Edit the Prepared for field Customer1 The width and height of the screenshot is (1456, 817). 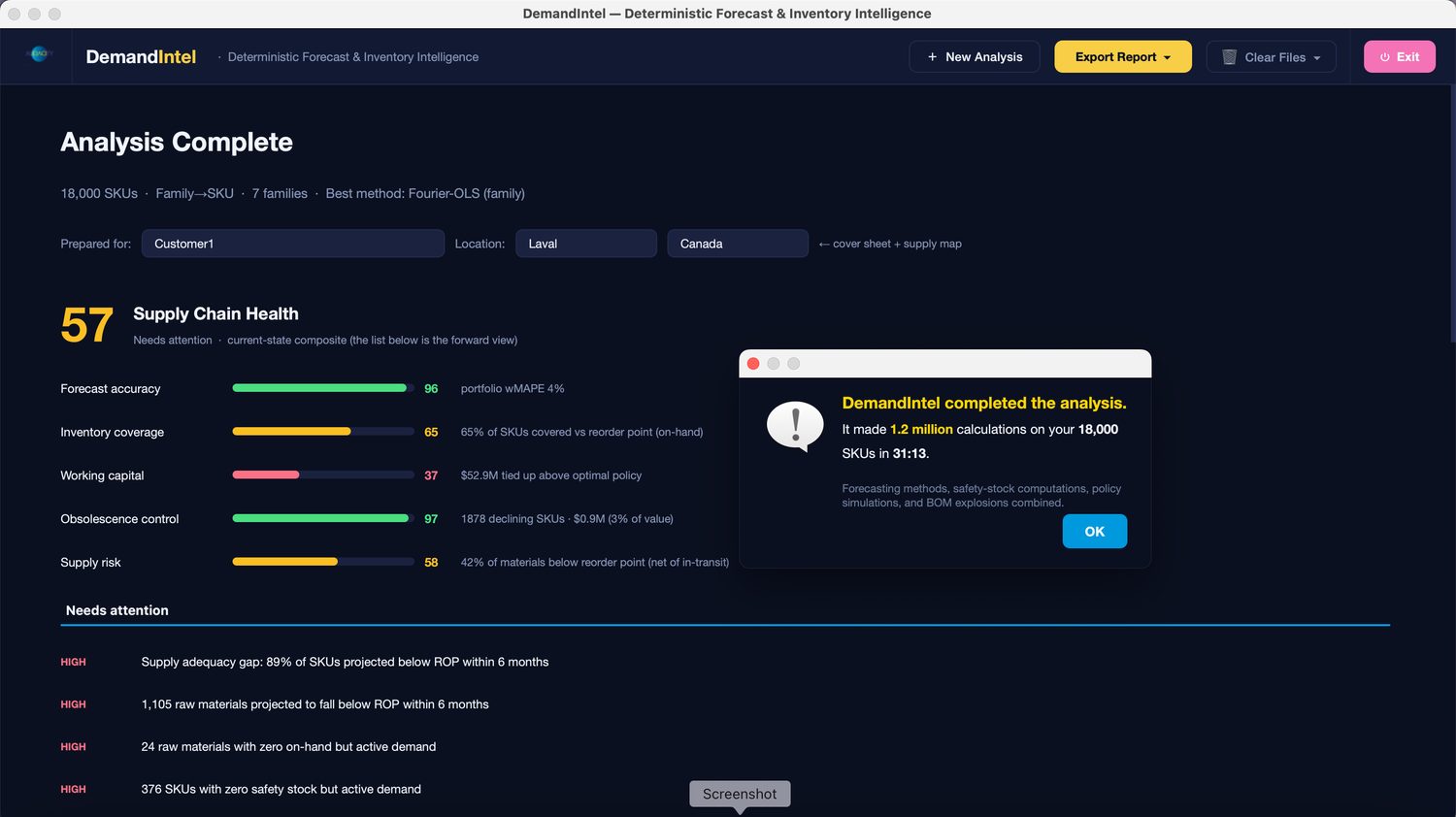(x=293, y=244)
